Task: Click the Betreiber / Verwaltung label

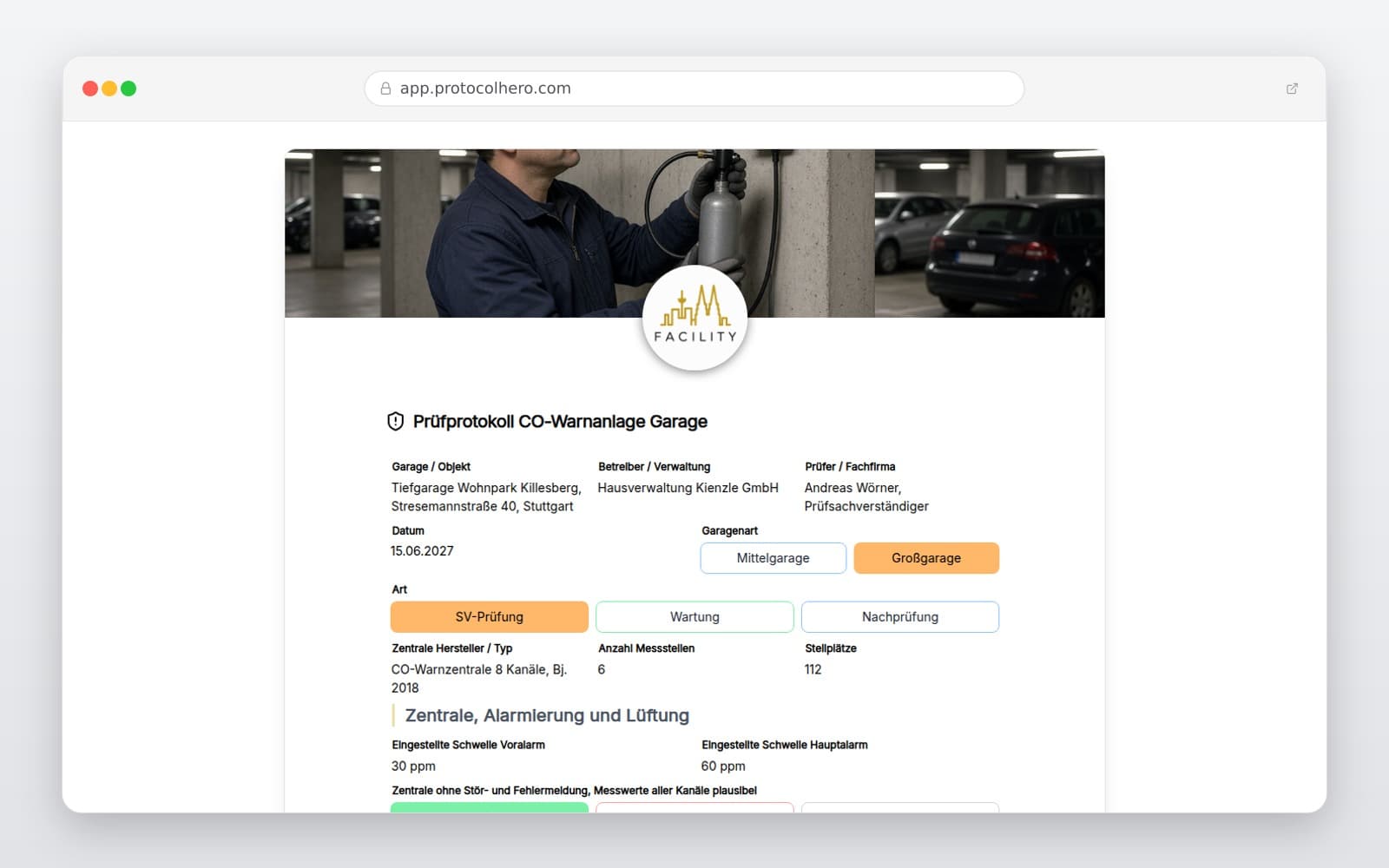Action: click(x=654, y=467)
